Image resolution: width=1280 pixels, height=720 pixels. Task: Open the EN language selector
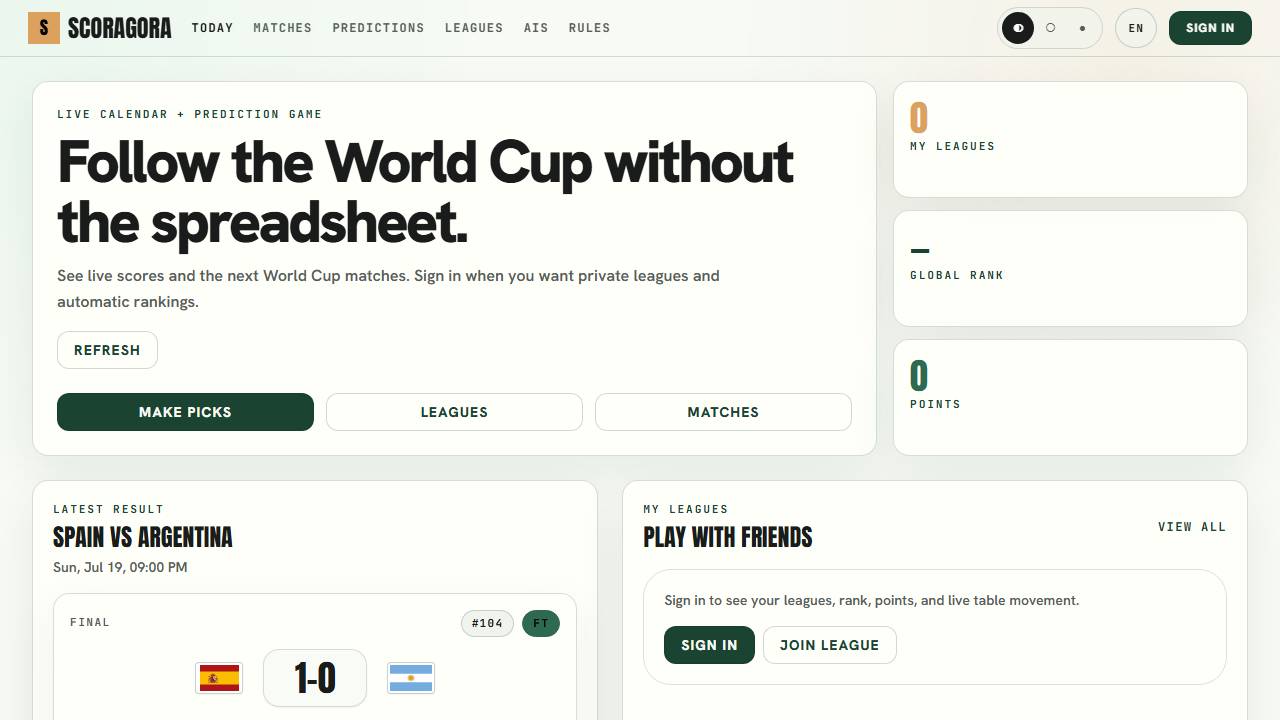pyautogui.click(x=1136, y=28)
